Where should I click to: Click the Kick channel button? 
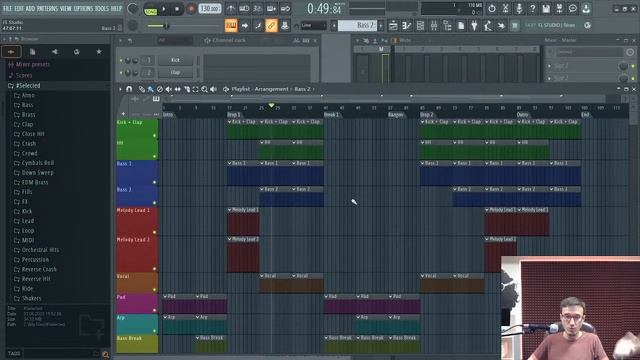pyautogui.click(x=176, y=60)
